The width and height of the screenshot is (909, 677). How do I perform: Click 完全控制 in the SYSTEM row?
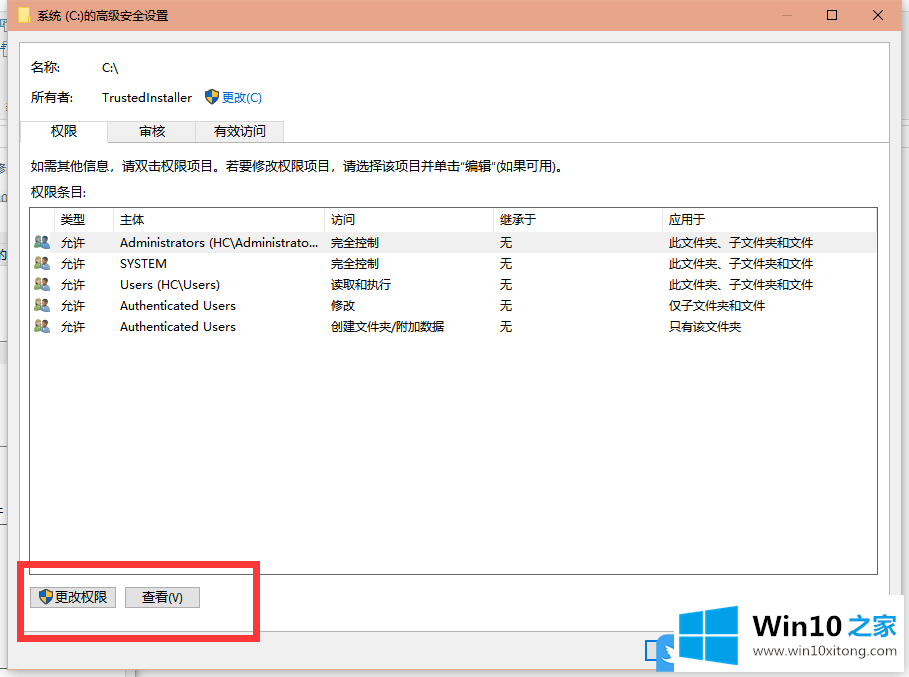[x=355, y=264]
